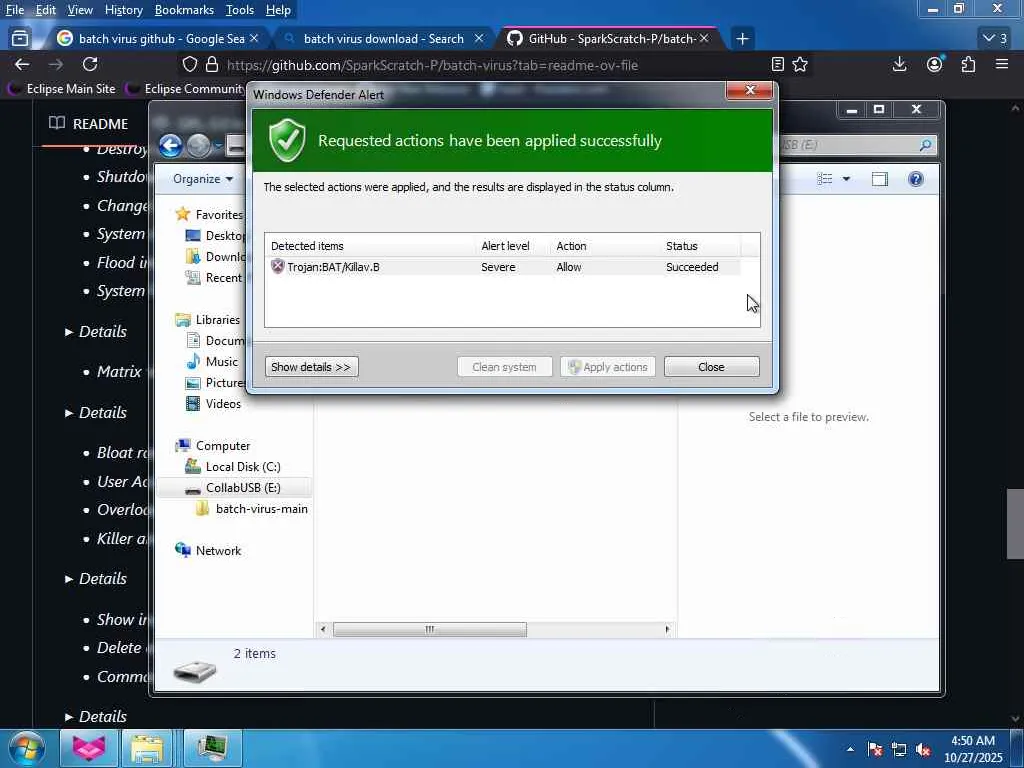
Task: Click the README book icon
Action: 57,123
